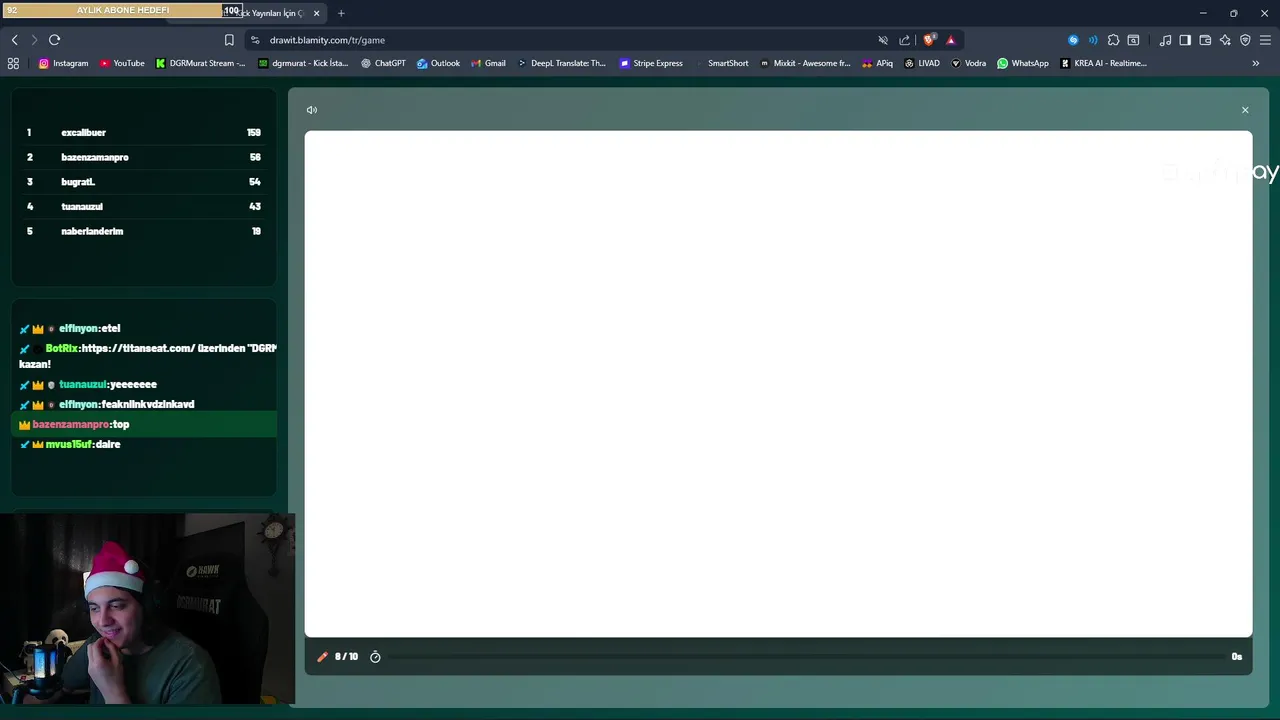Open the dgrmurat - Kick bookmark
Viewport: 1280px width, 720px height.
[x=303, y=63]
